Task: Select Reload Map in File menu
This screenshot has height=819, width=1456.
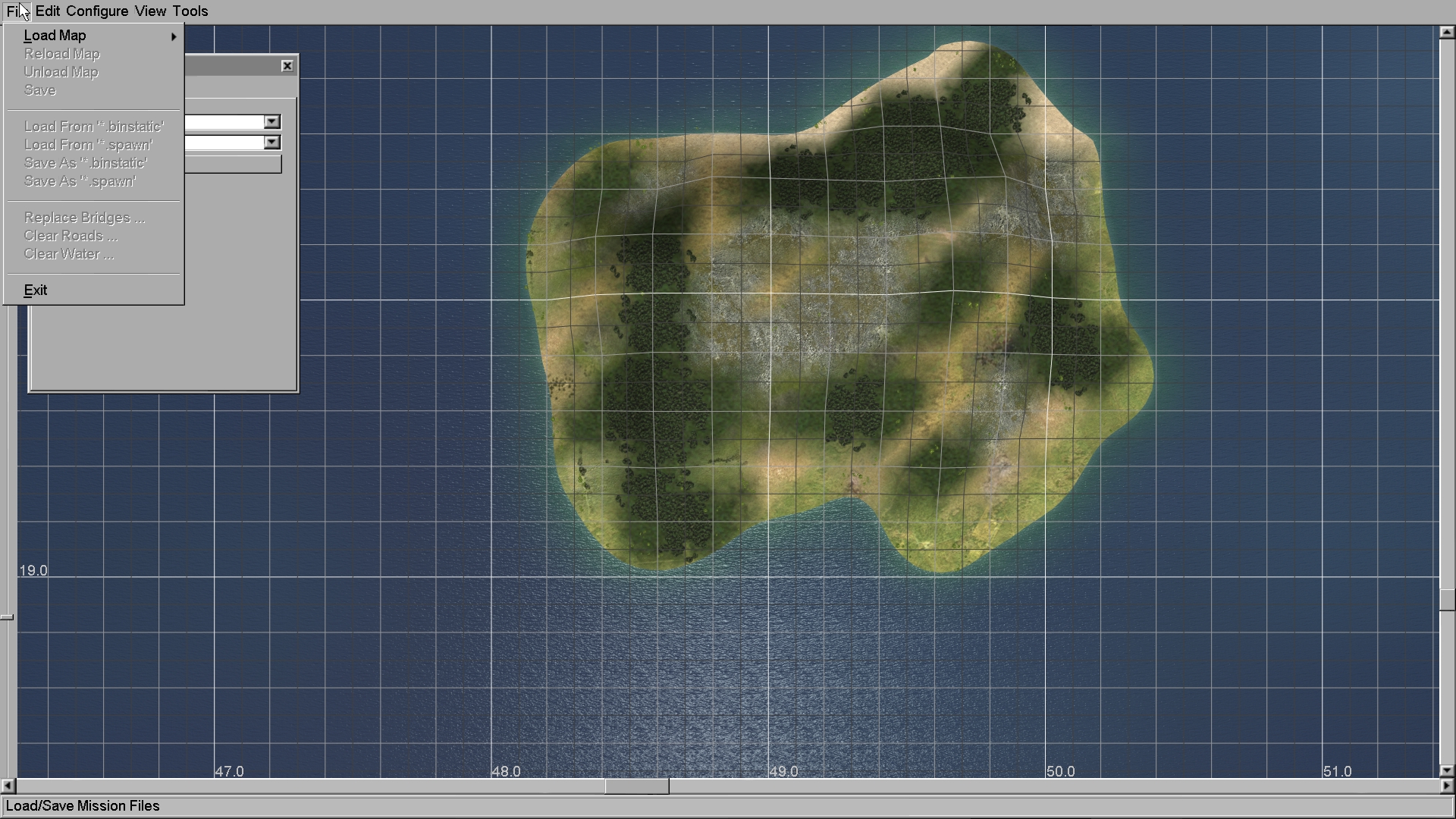Action: point(61,54)
